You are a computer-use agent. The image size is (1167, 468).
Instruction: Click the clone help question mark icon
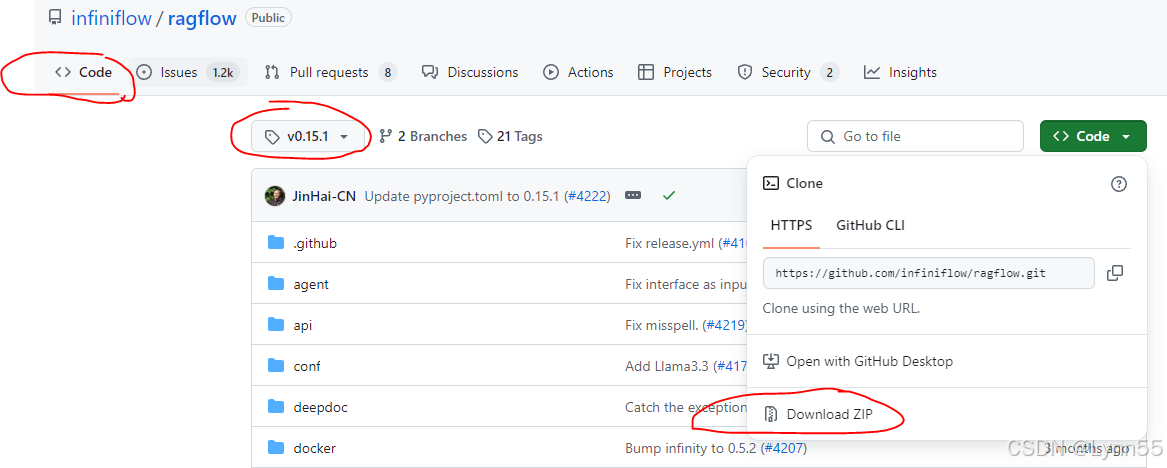tap(1119, 184)
